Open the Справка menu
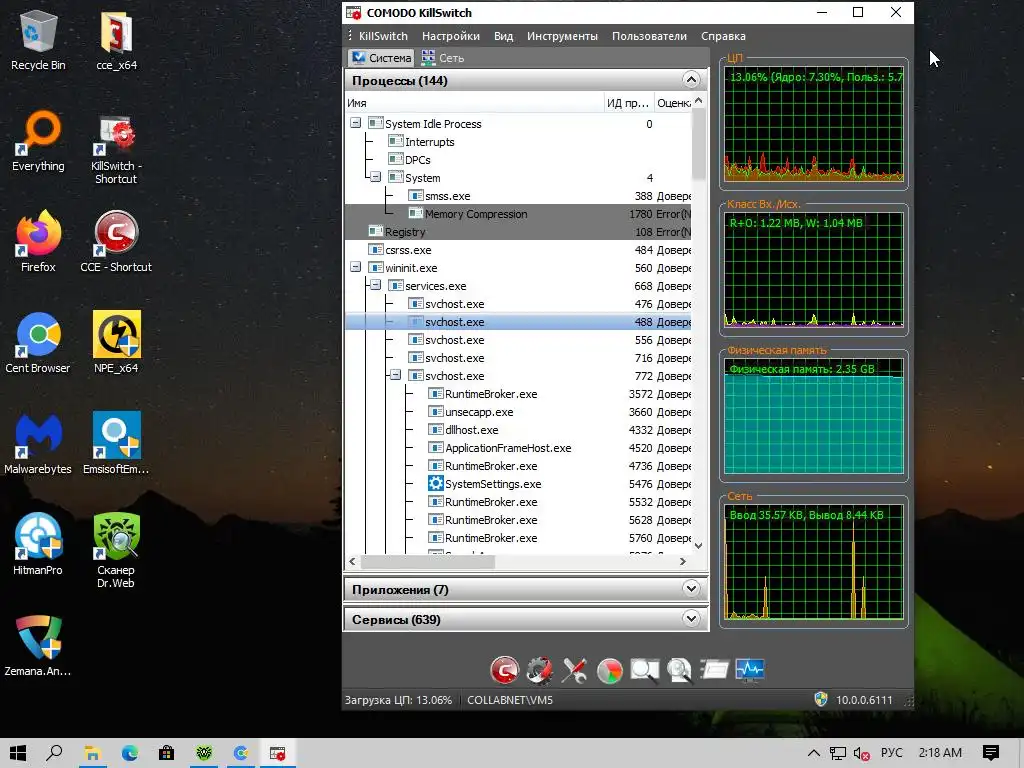The width and height of the screenshot is (1024, 768). tap(723, 36)
